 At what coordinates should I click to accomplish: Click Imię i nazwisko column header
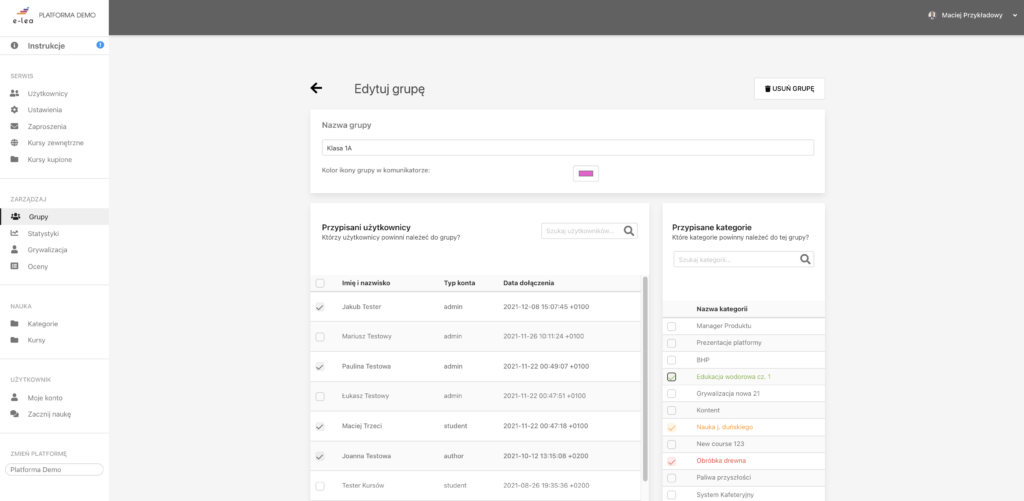click(366, 283)
